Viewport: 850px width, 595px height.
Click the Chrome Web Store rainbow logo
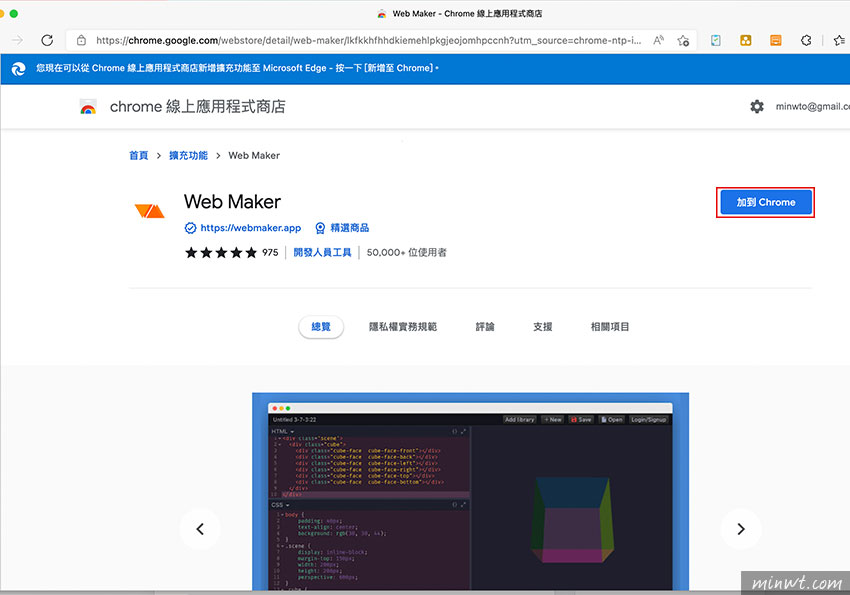pyautogui.click(x=88, y=107)
